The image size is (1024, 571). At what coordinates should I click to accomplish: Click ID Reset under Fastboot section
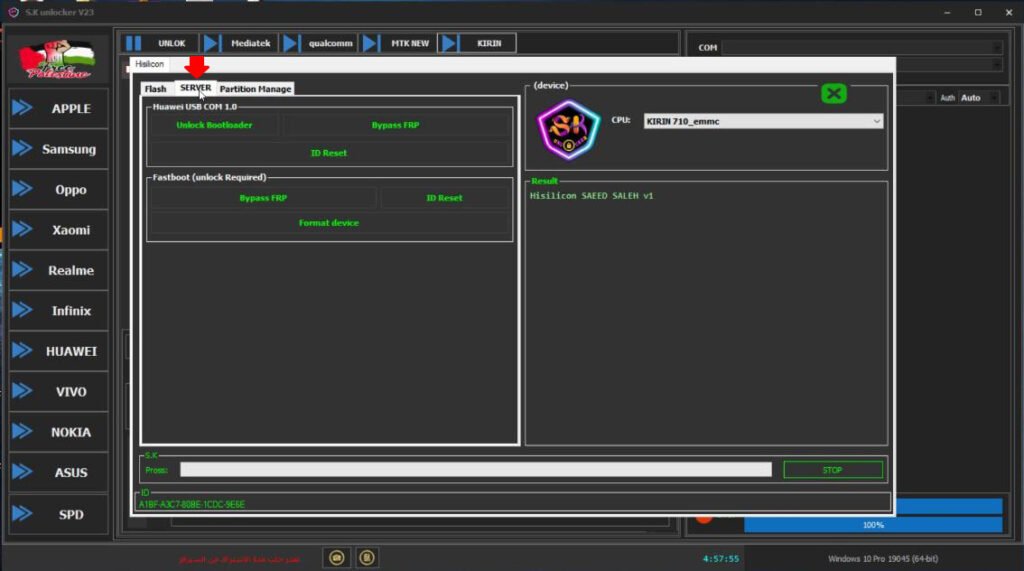[445, 197]
